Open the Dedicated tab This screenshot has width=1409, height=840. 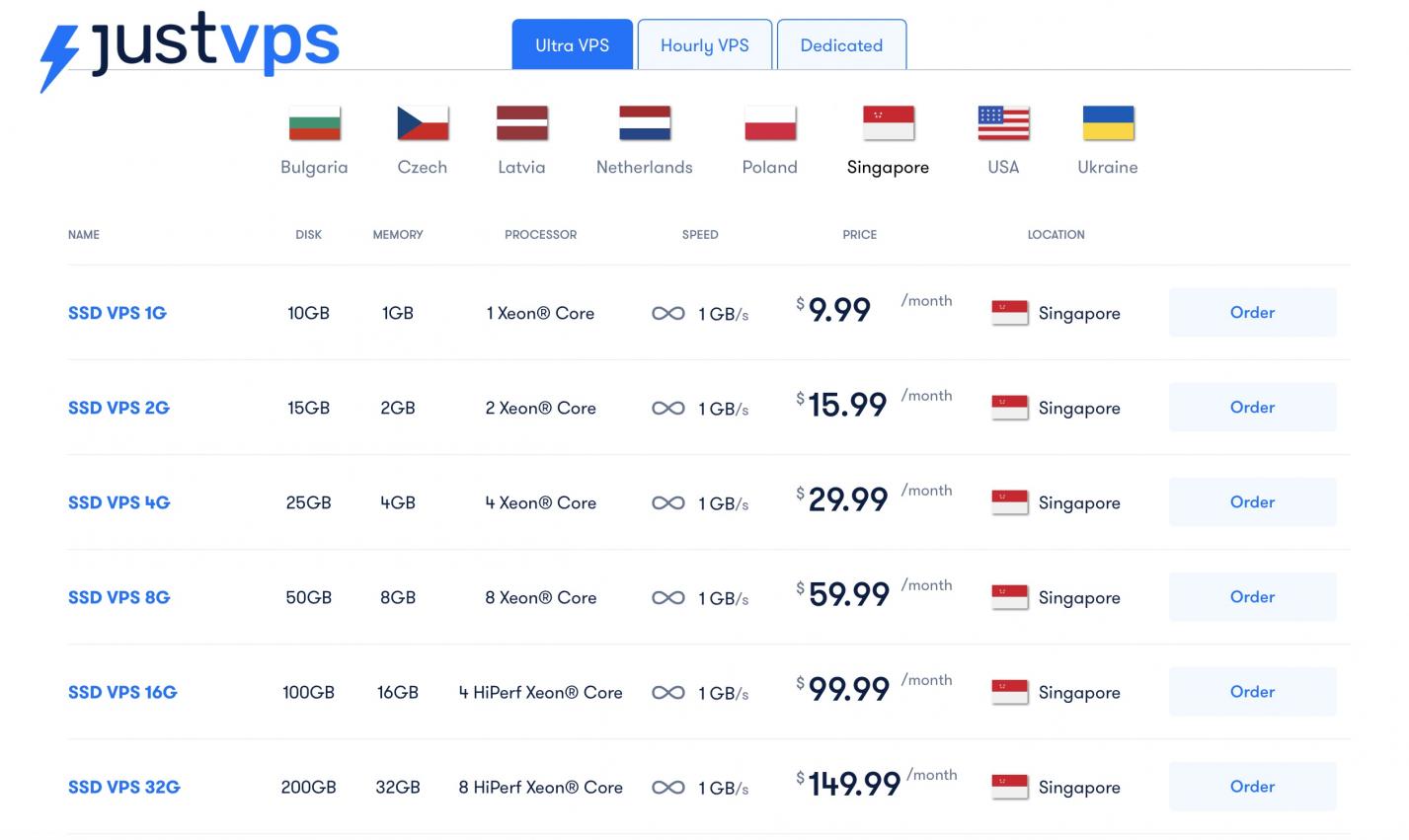tap(841, 45)
